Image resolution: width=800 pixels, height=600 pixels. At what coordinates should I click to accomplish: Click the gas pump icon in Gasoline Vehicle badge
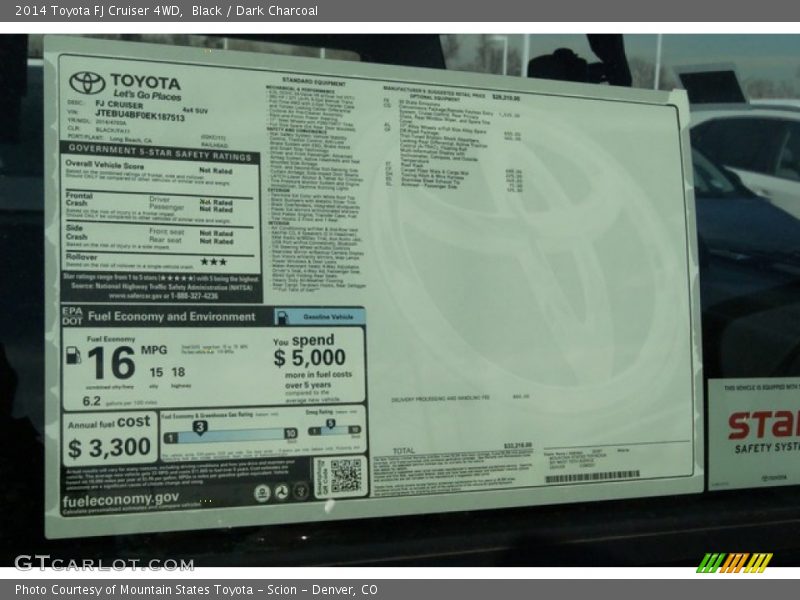(x=282, y=317)
